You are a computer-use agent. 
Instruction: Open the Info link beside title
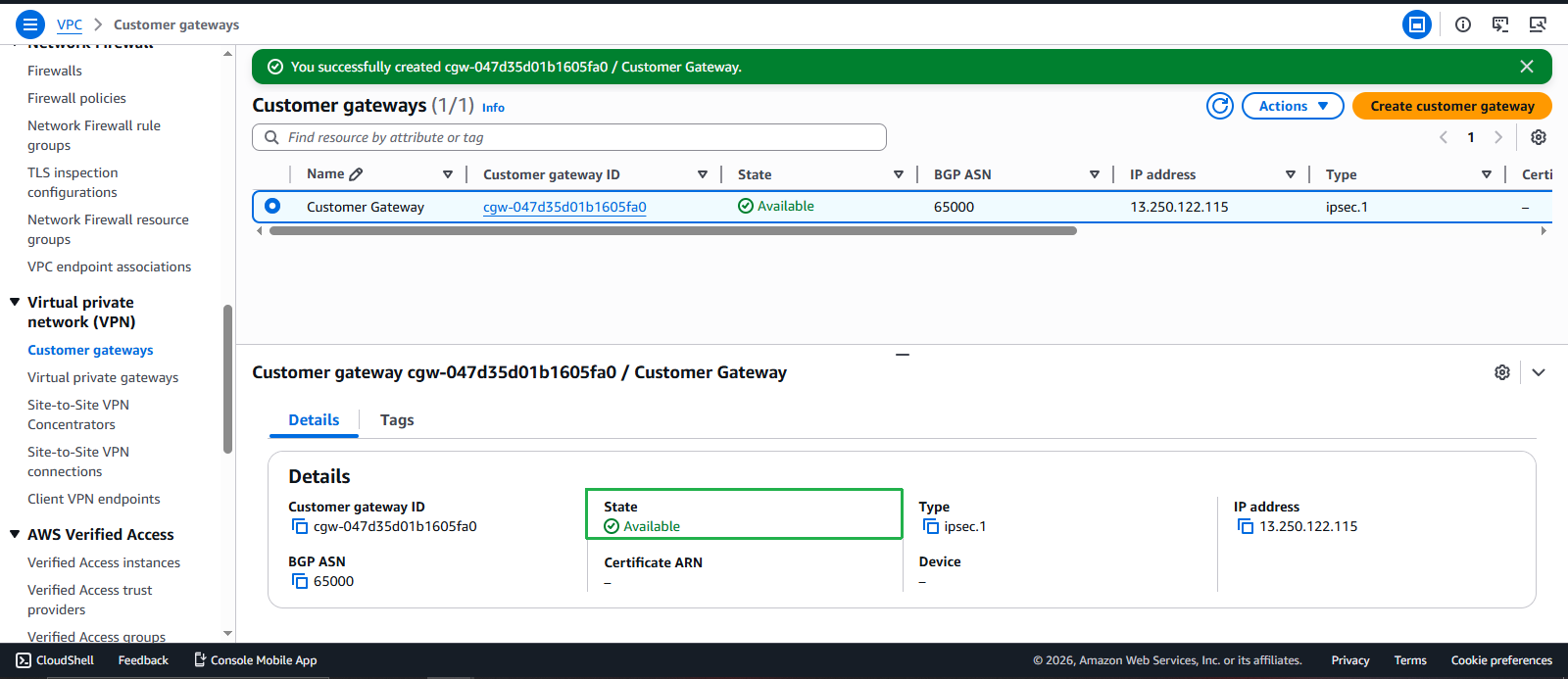493,108
